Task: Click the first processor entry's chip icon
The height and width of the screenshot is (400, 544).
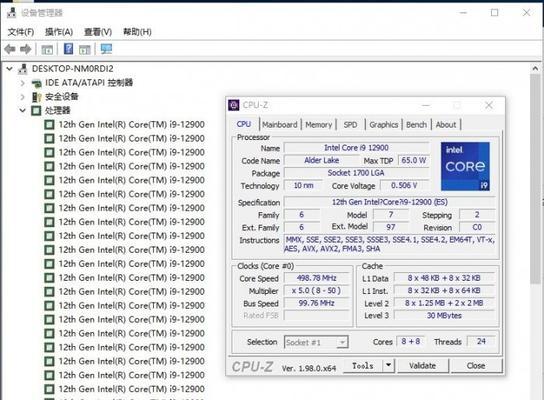Action: pos(49,125)
